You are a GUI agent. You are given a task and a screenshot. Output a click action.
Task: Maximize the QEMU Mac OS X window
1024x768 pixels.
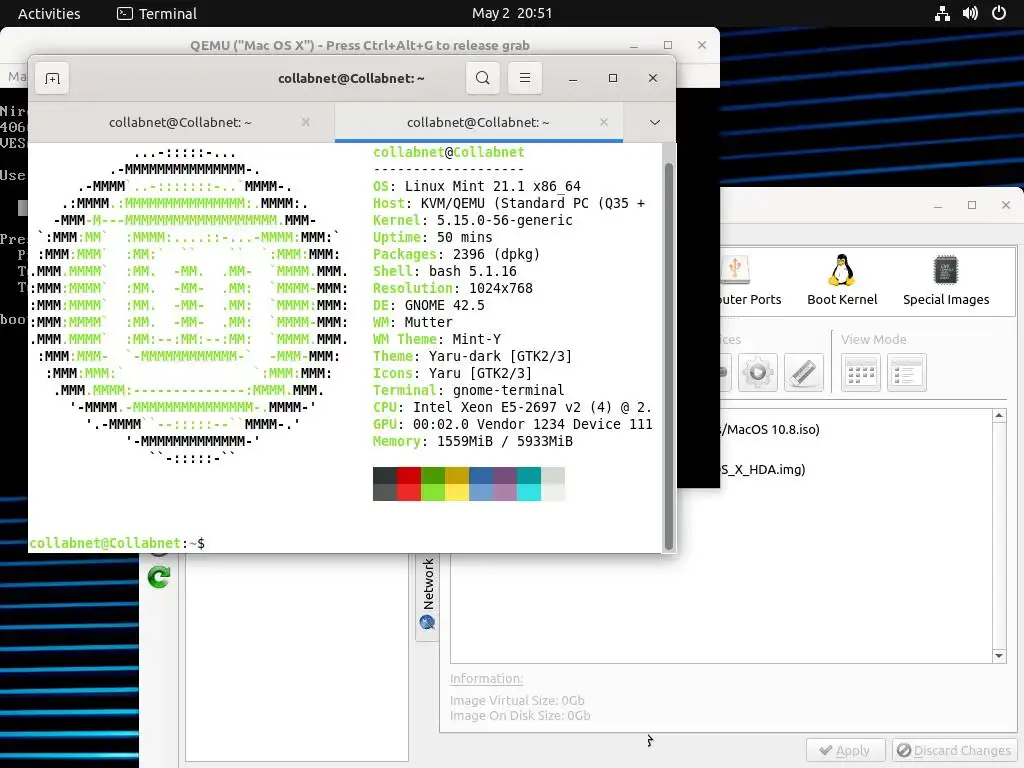coord(667,45)
